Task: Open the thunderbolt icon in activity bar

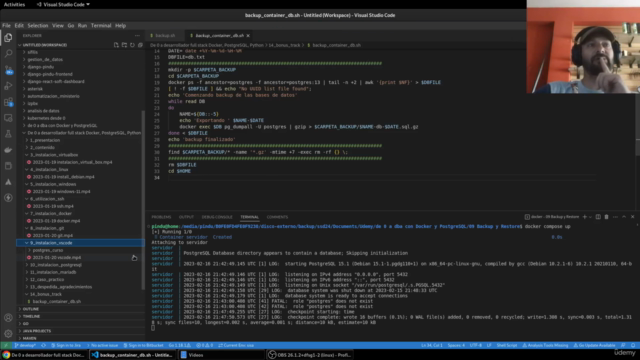Action: [x=8, y=198]
